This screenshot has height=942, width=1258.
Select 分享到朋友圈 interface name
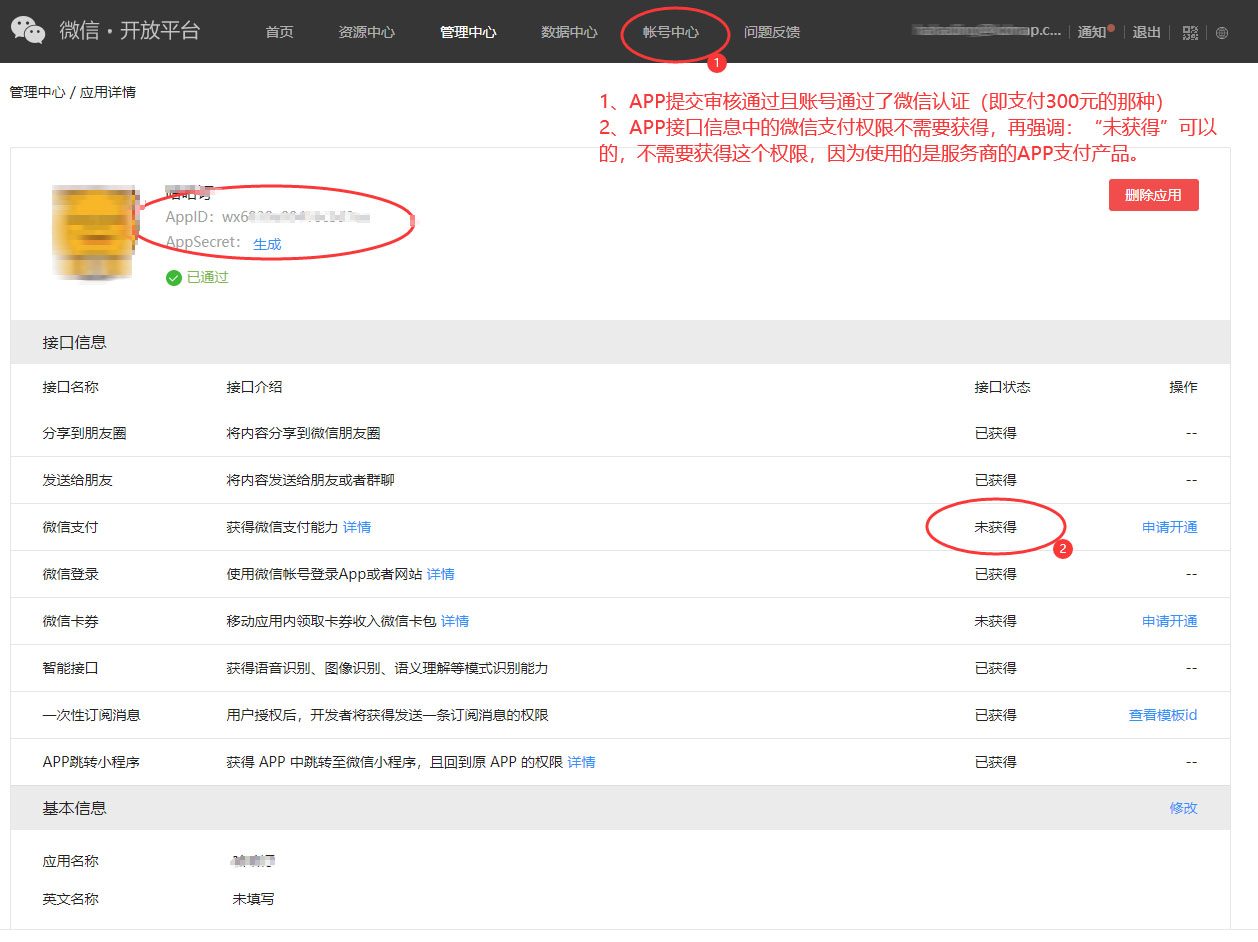pyautogui.click(x=85, y=433)
